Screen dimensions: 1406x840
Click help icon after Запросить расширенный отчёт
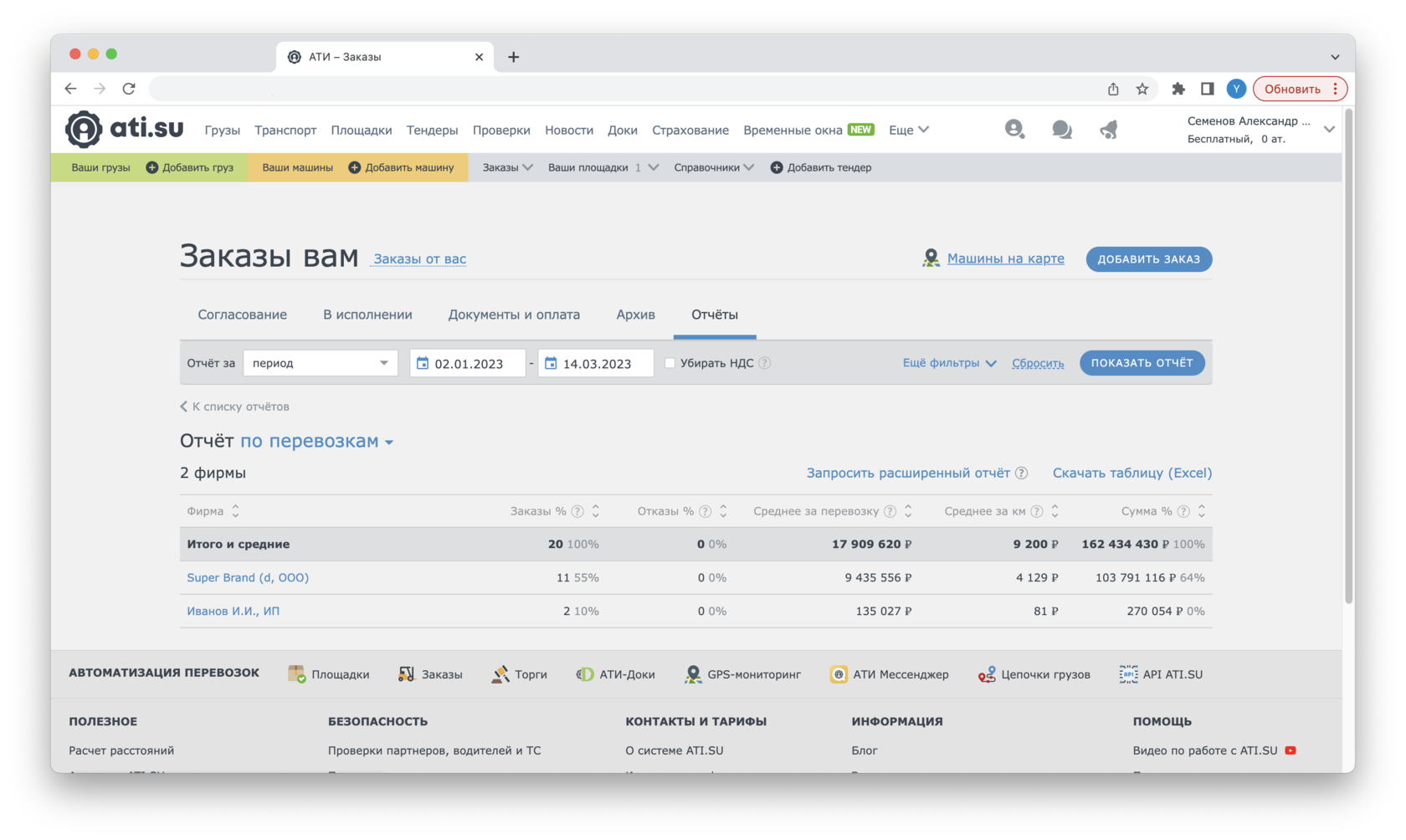coord(1022,474)
